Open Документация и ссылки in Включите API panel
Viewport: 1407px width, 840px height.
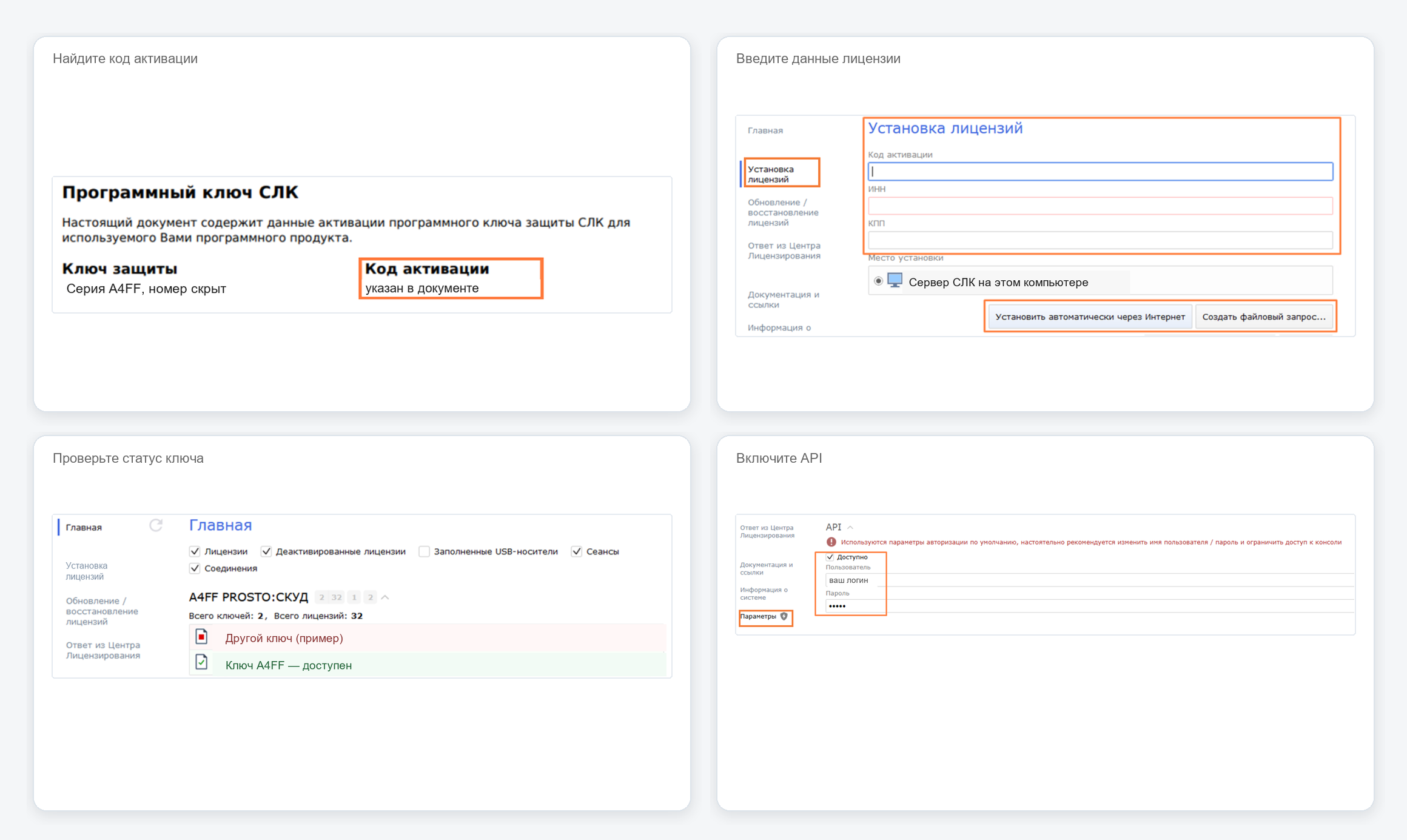click(766, 568)
